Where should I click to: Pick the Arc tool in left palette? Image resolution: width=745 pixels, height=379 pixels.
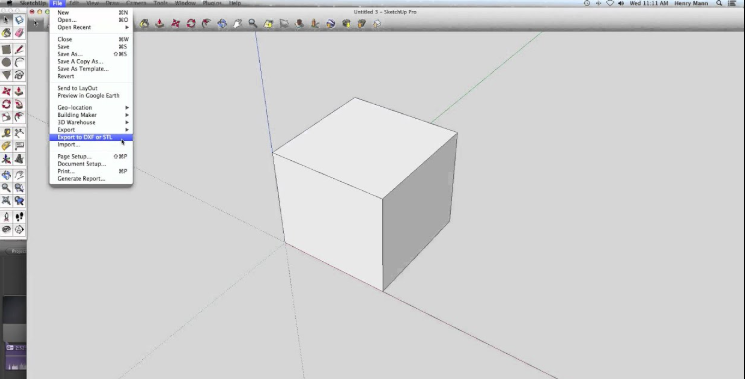point(19,62)
